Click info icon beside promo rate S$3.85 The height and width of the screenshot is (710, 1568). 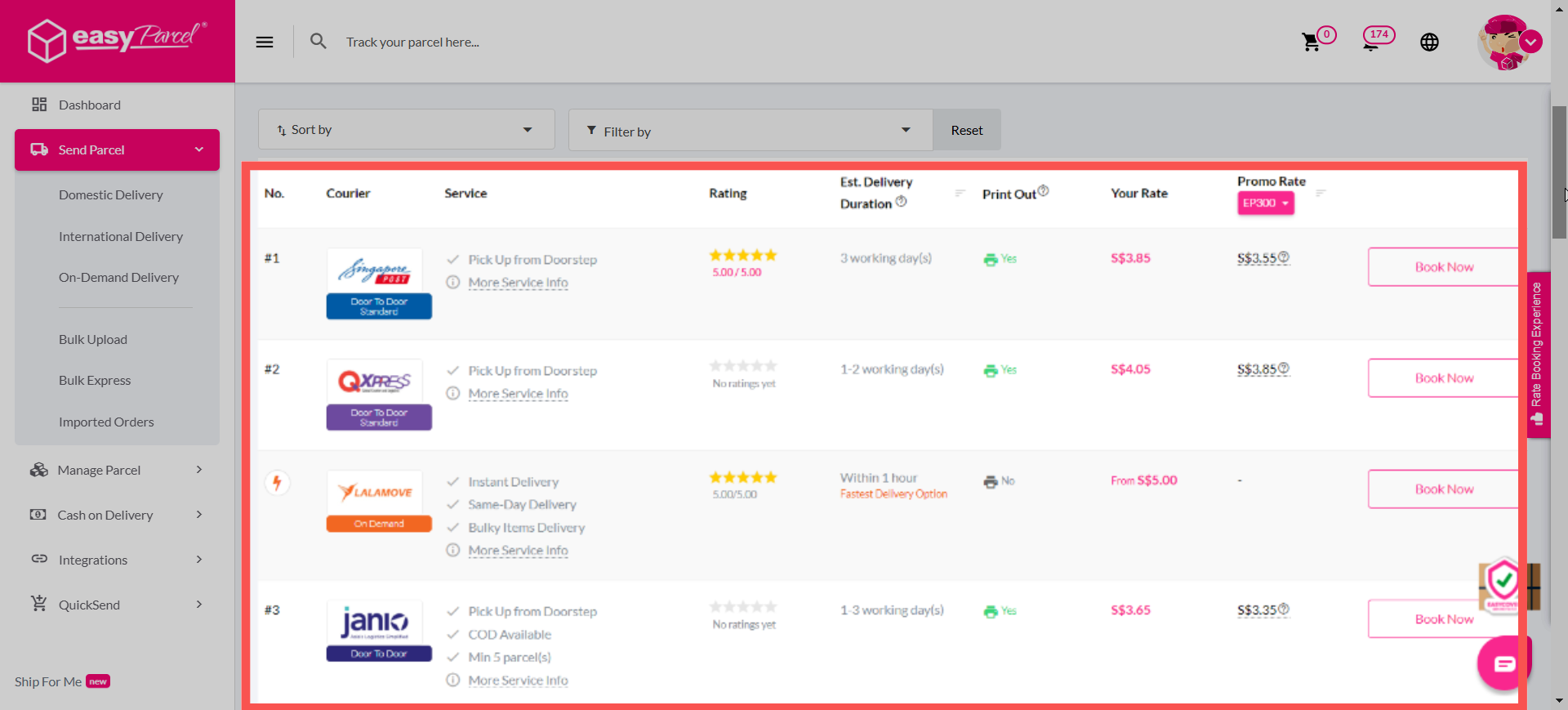tap(1284, 368)
